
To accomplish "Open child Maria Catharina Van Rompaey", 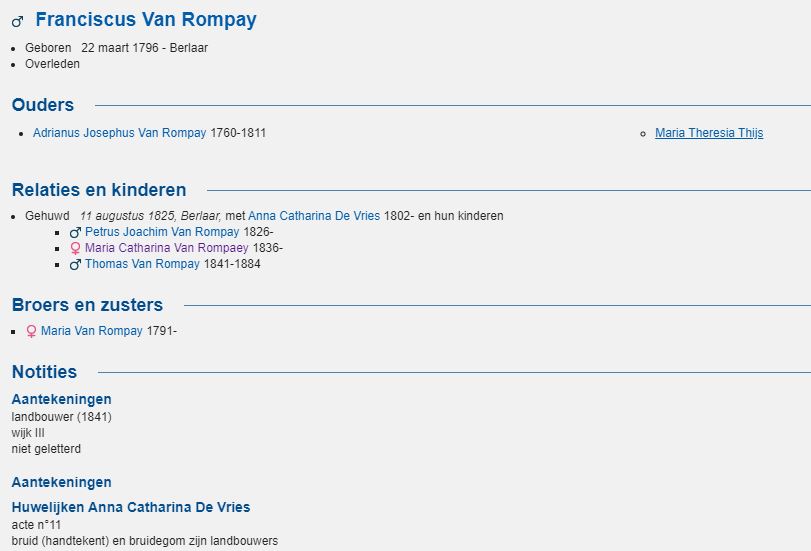I will click(167, 248).
